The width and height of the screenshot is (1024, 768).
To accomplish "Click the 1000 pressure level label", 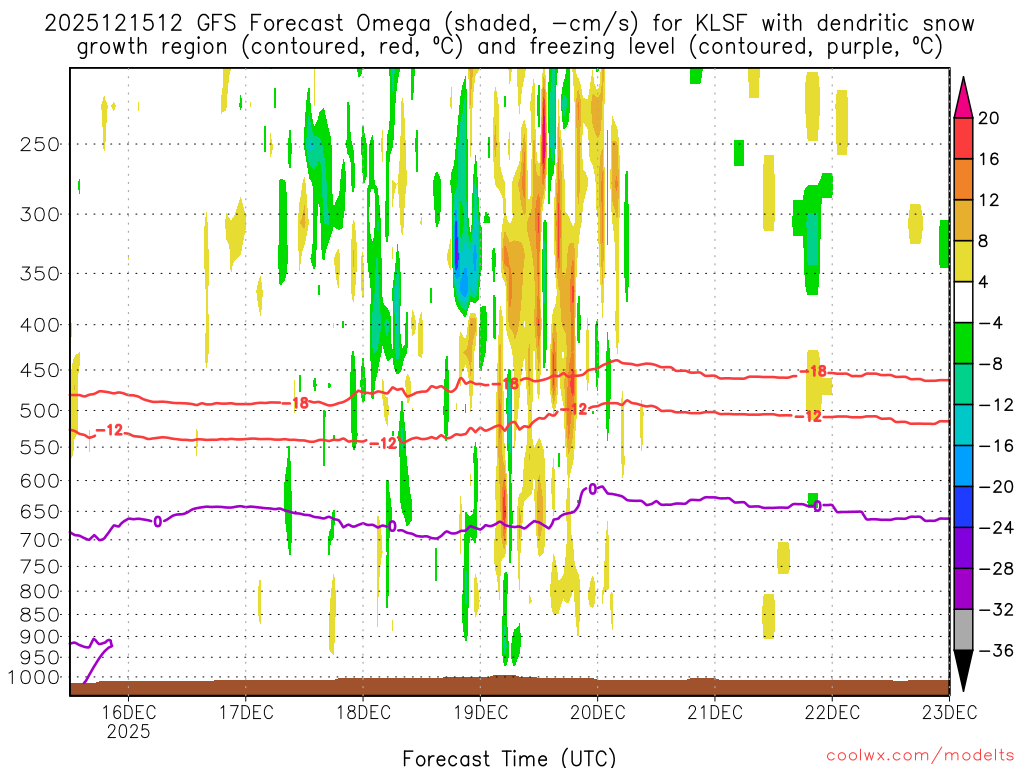I will pos(34,678).
